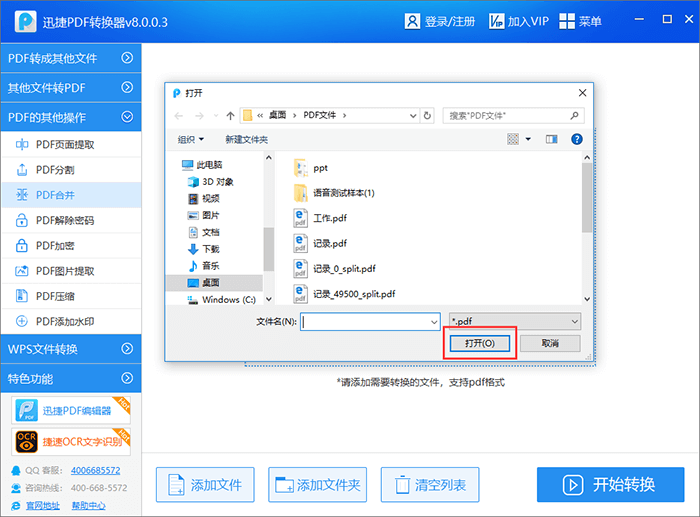The height and width of the screenshot is (517, 700).
Task: Open the 文件名 combo dropdown arrow
Action: coord(434,321)
